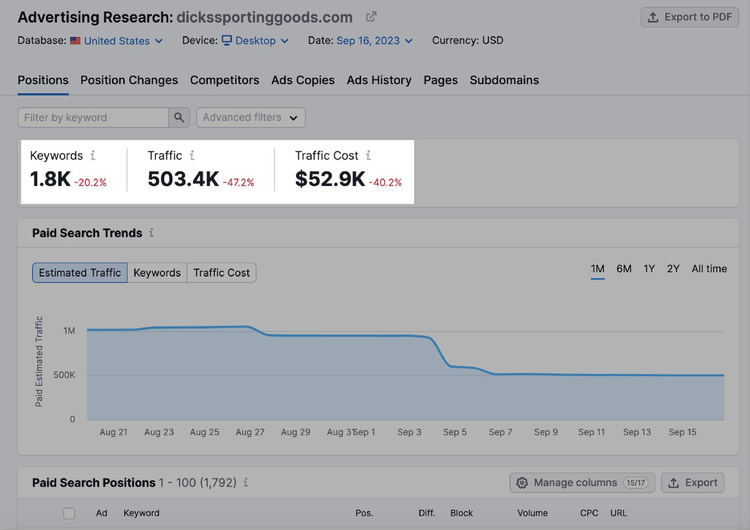This screenshot has height=530, width=750.
Task: Open Manage columns settings
Action: (582, 483)
